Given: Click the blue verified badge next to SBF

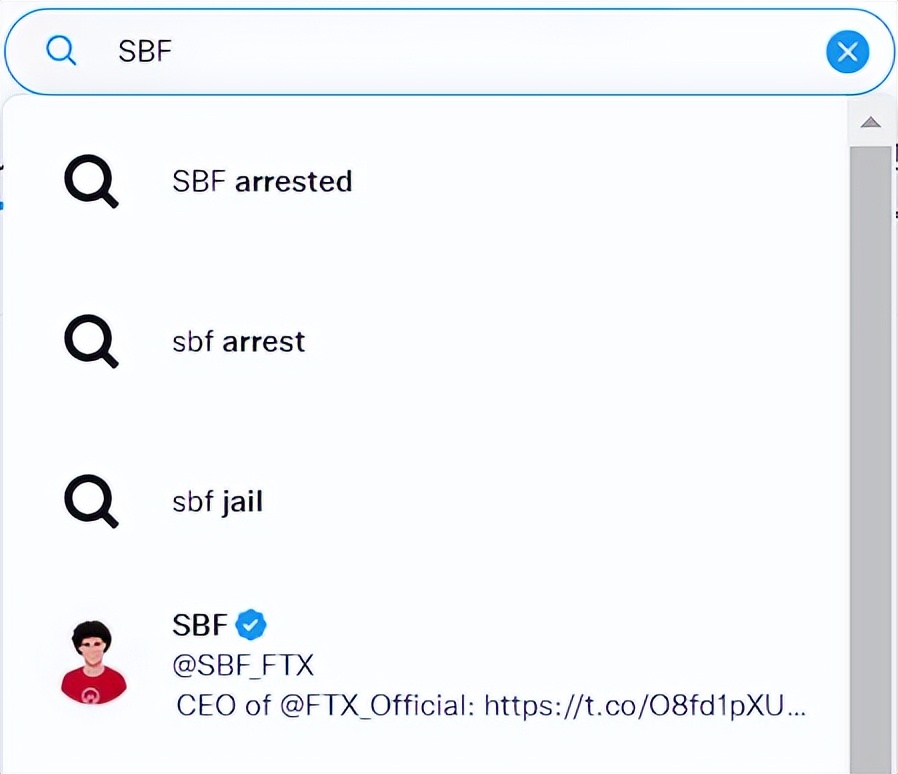Looking at the screenshot, I should click(250, 626).
